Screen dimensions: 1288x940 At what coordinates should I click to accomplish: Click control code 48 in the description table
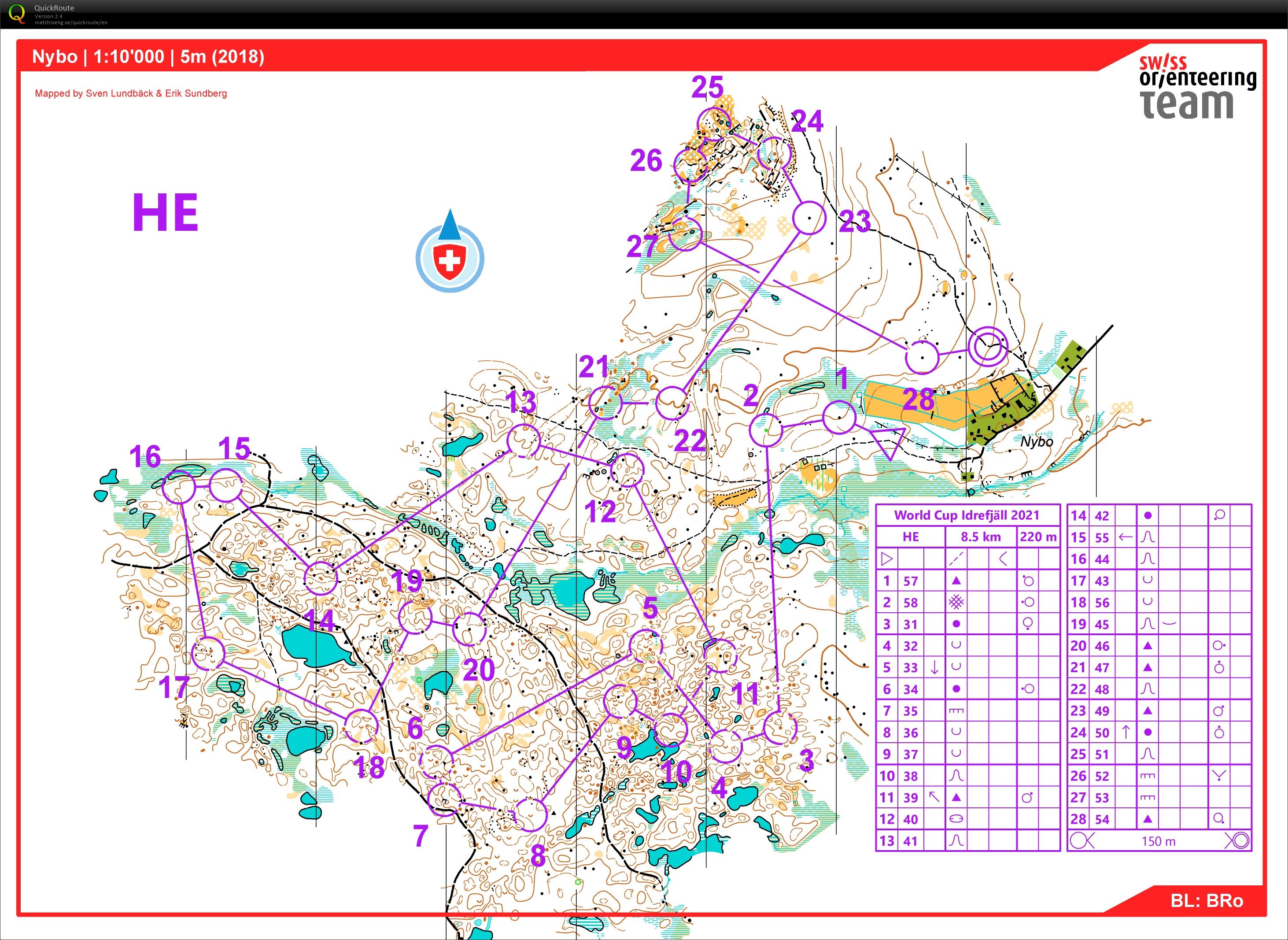1102,689
